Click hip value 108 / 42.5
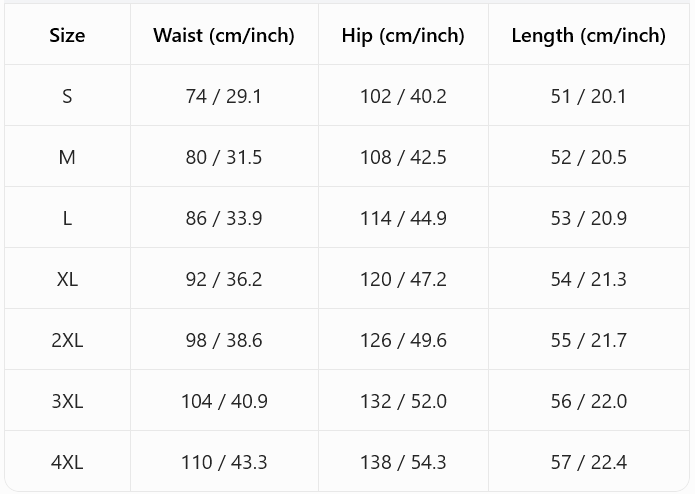The image size is (695, 494). click(403, 157)
